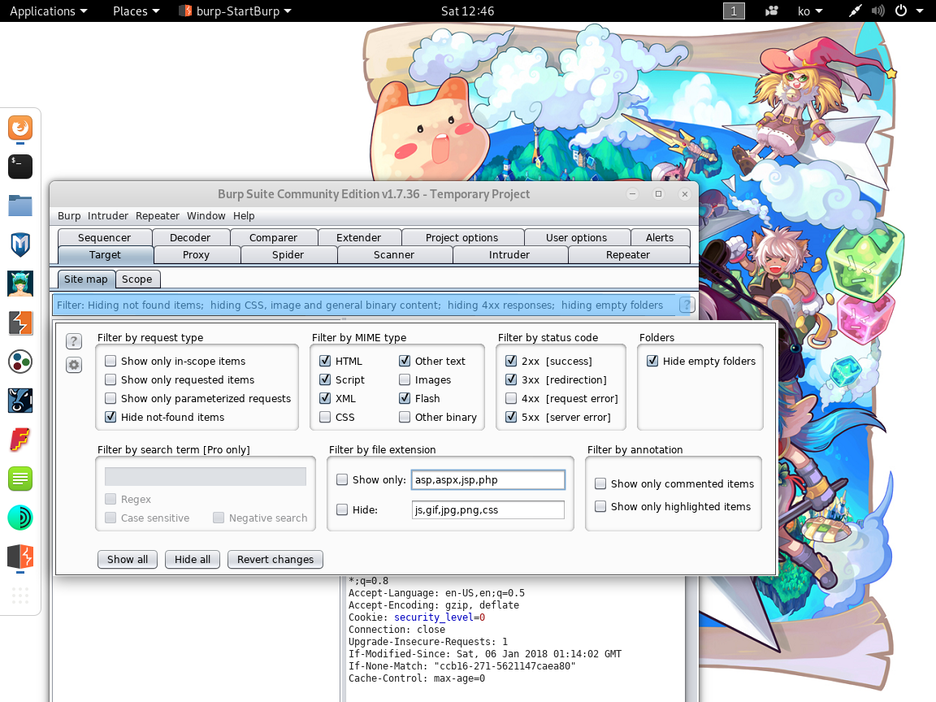Enable the Show only file extension checkbox

342,479
